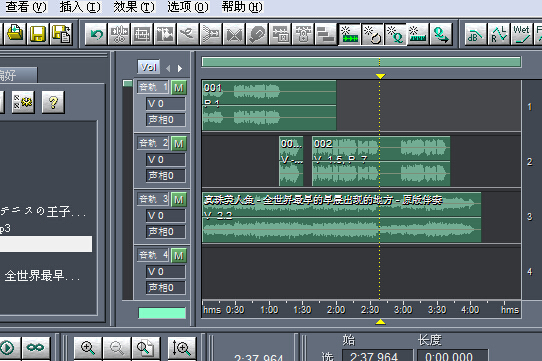This screenshot has width=542, height=361.
Task: Click the Q with arrow toolbar icon
Action: click(441, 34)
